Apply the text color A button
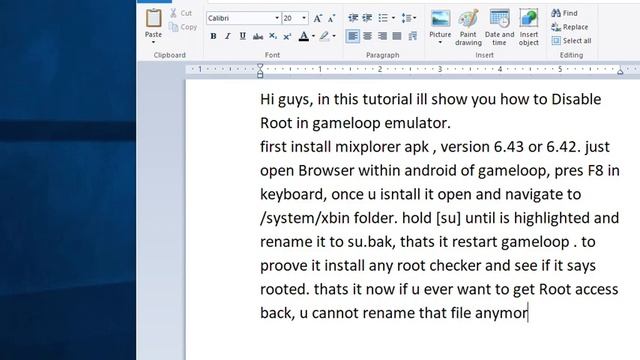The image size is (640, 360). [x=303, y=36]
